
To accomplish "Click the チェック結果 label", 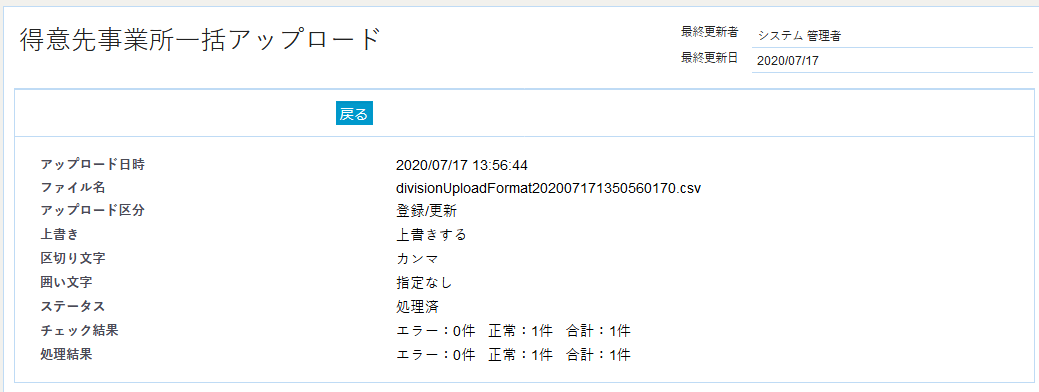I will [x=80, y=330].
